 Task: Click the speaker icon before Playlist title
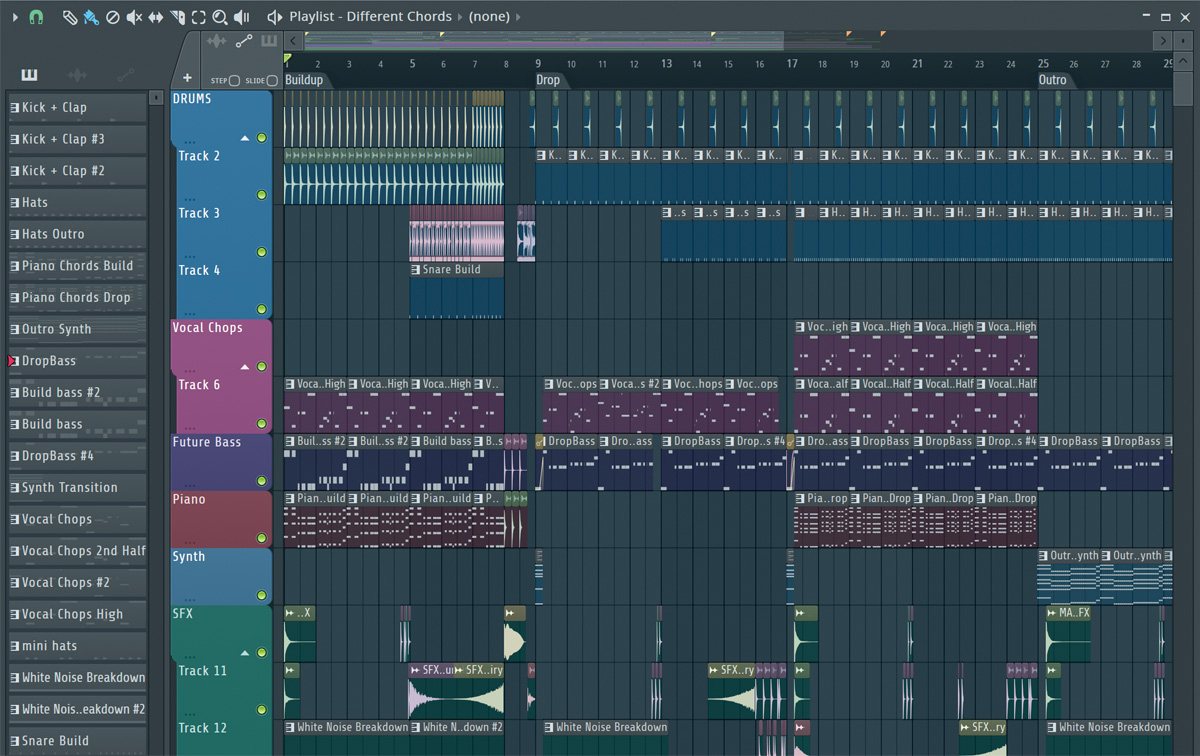275,17
